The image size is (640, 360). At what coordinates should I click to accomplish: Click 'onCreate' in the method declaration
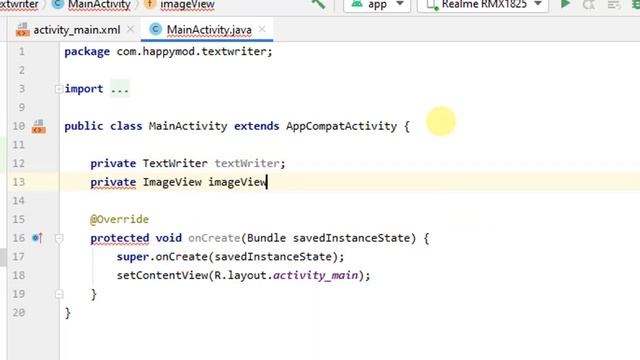(214, 238)
